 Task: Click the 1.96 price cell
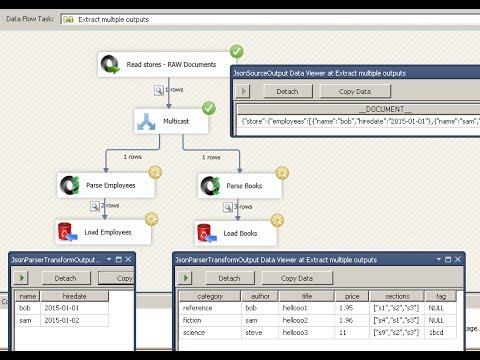[x=352, y=320]
